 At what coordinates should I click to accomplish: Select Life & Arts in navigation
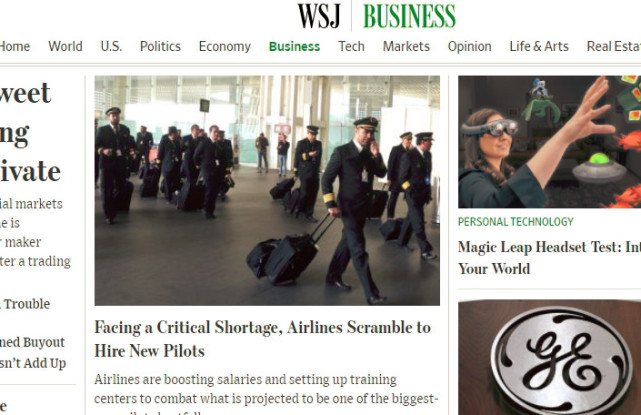tap(539, 46)
